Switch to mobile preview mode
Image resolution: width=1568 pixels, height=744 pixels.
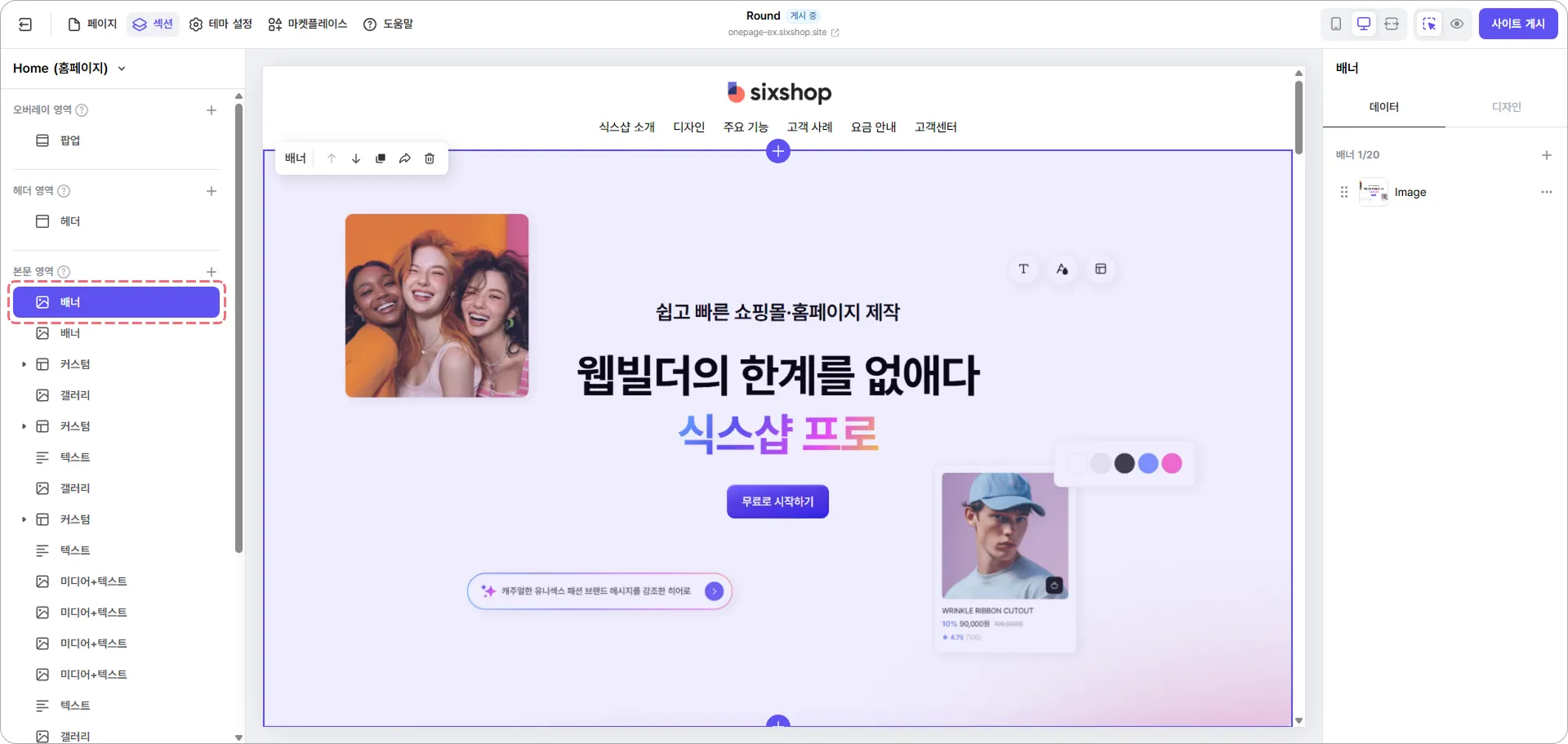[x=1336, y=24]
